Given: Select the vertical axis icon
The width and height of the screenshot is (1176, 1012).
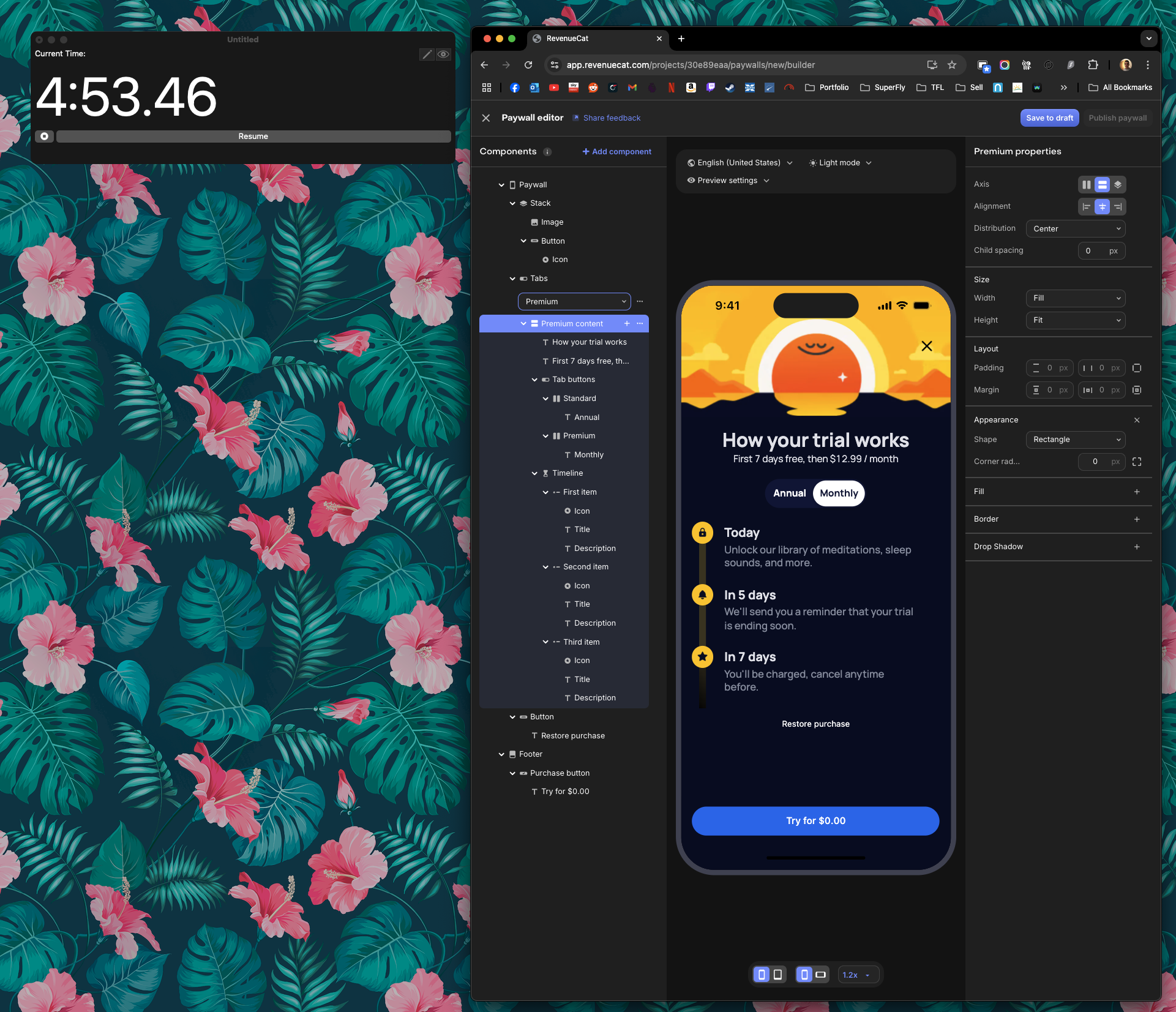Looking at the screenshot, I should click(x=1102, y=184).
